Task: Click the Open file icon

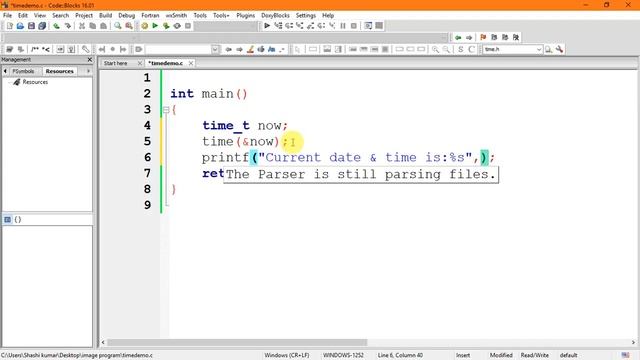Action: pyautogui.click(x=20, y=26)
